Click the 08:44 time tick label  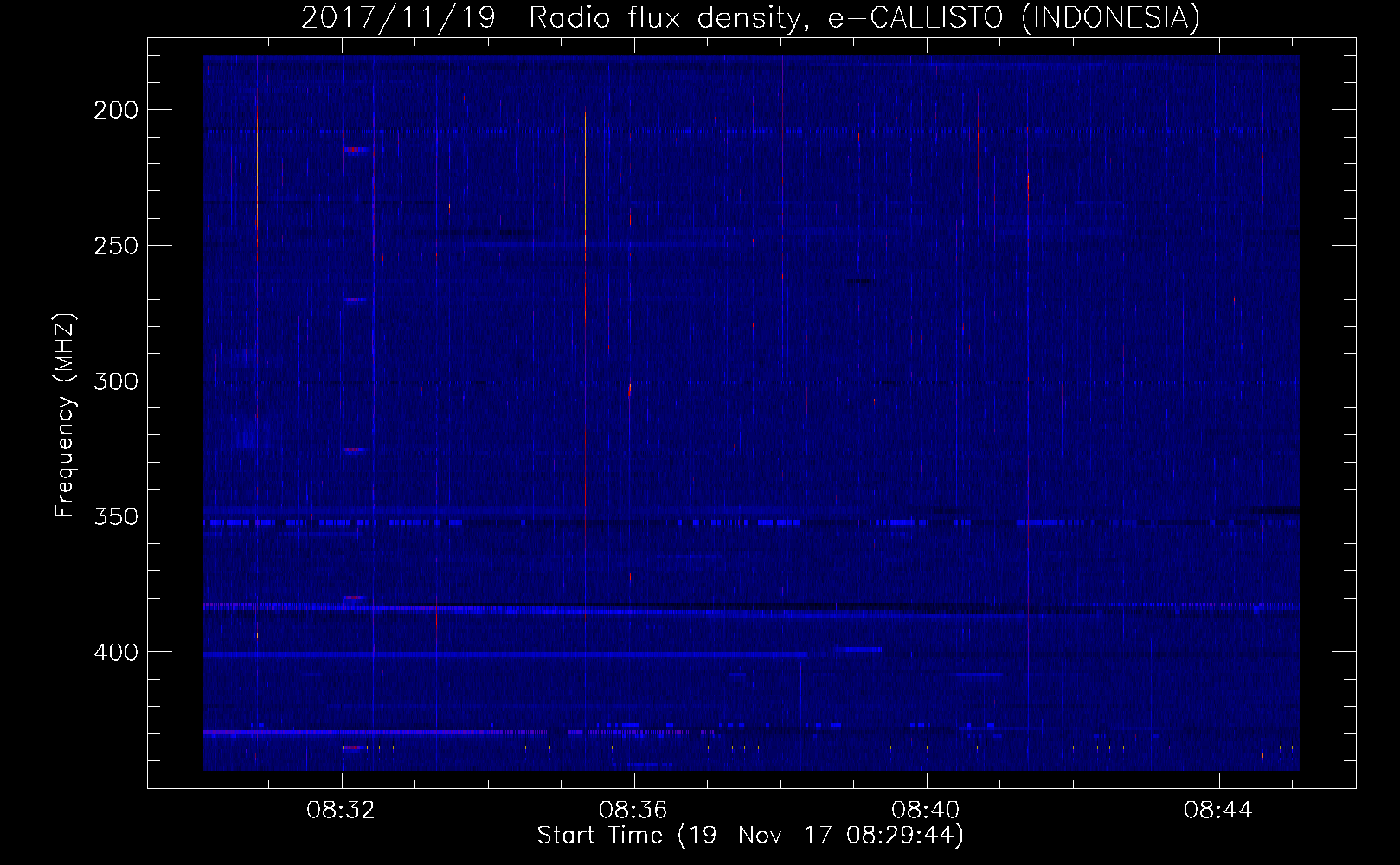point(1219,811)
